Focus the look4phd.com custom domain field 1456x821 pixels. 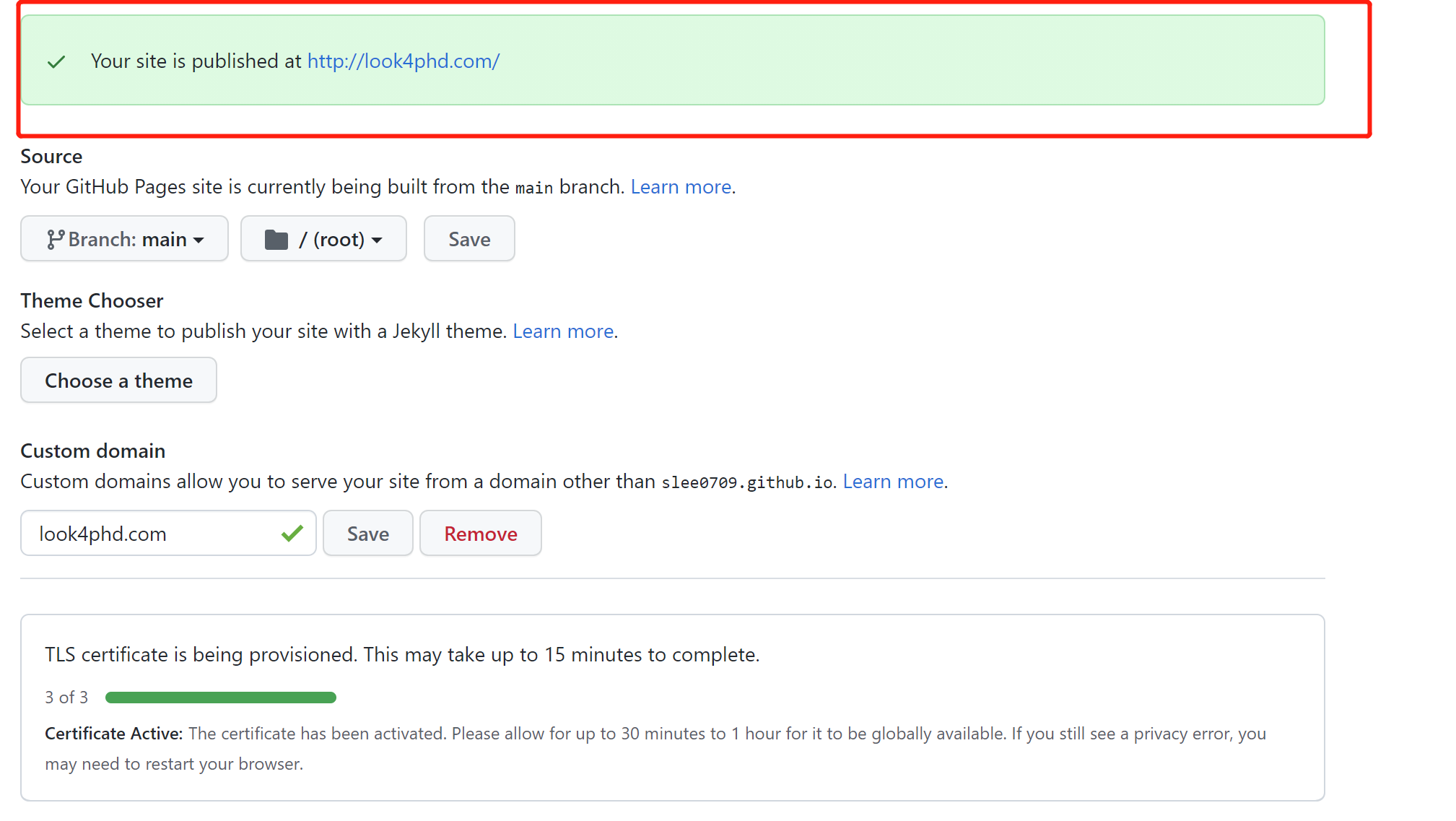pos(168,534)
